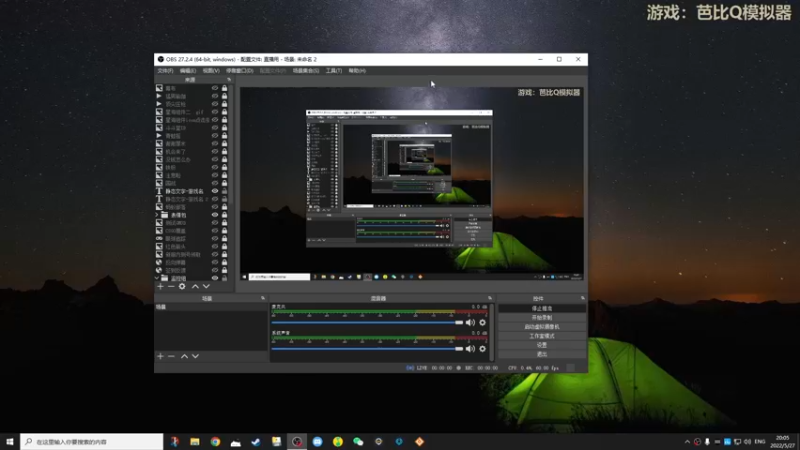Viewport: 800px width, 450px height.
Task: Pop out the 混音器 dock panel
Action: click(x=490, y=298)
